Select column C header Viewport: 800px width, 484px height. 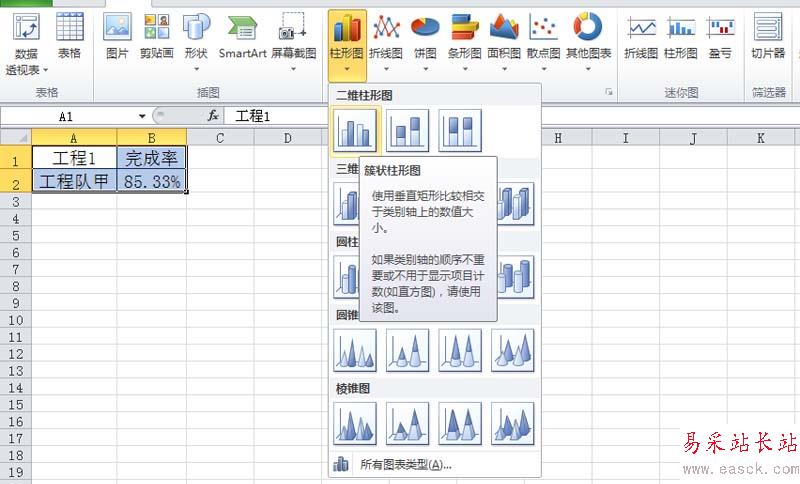click(x=220, y=138)
